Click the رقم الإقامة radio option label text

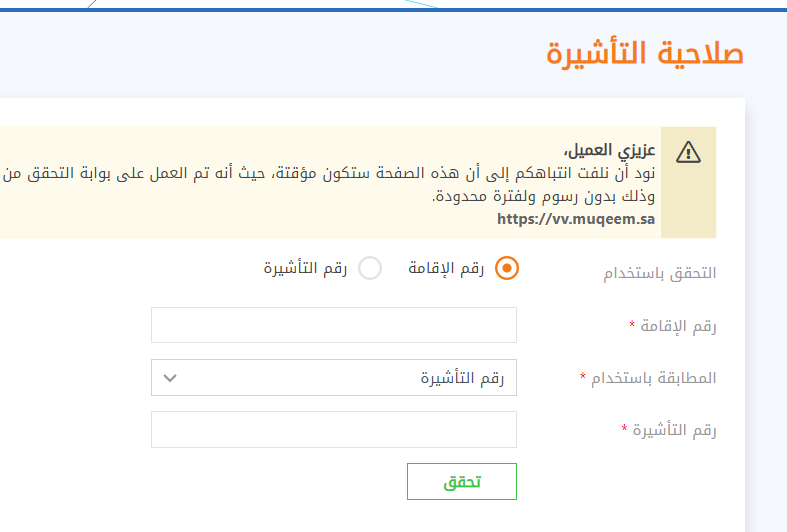446,269
